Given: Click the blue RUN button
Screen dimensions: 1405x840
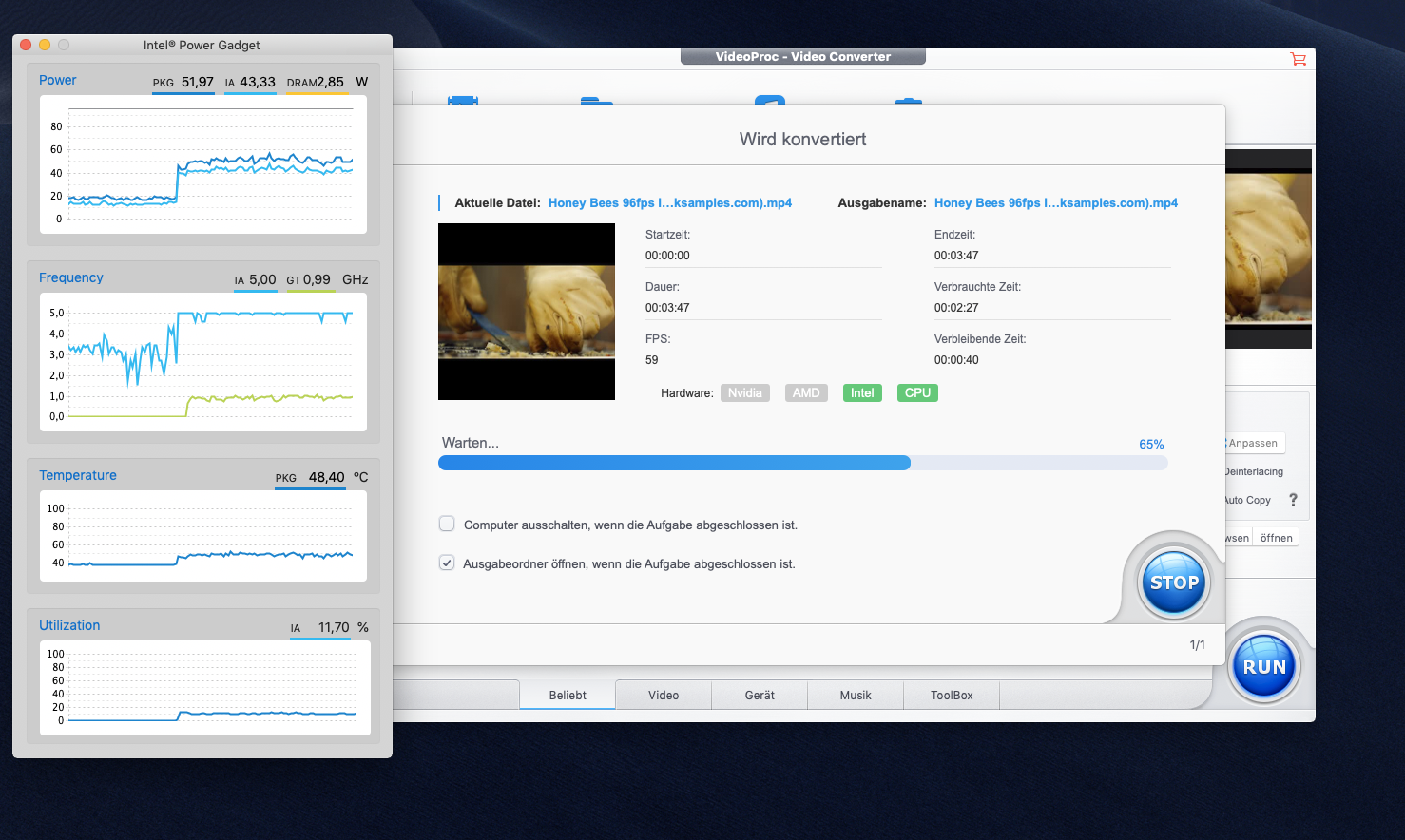Looking at the screenshot, I should click(x=1264, y=667).
